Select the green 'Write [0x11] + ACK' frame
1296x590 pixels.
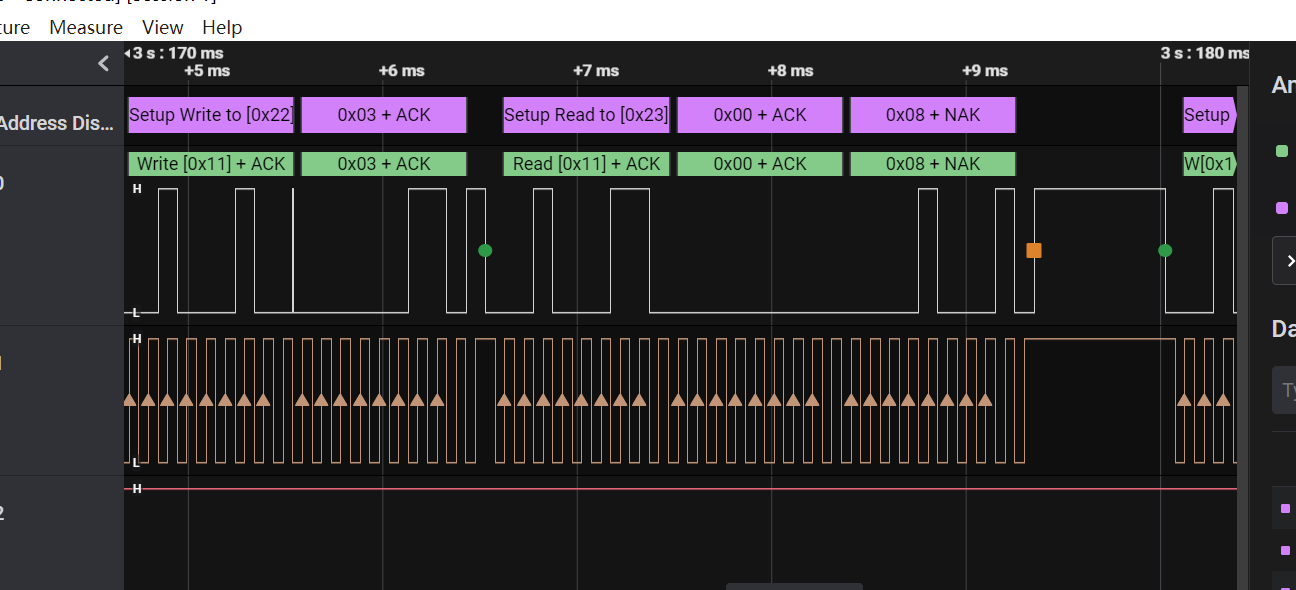[x=211, y=164]
